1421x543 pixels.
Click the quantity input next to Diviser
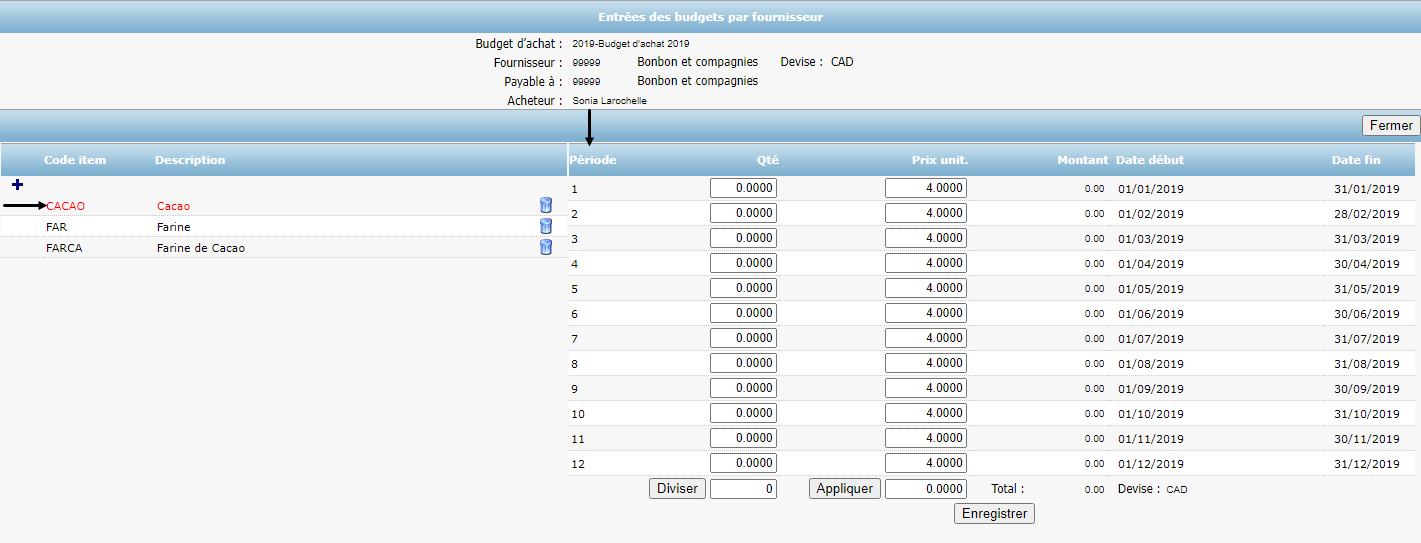[x=743, y=489]
